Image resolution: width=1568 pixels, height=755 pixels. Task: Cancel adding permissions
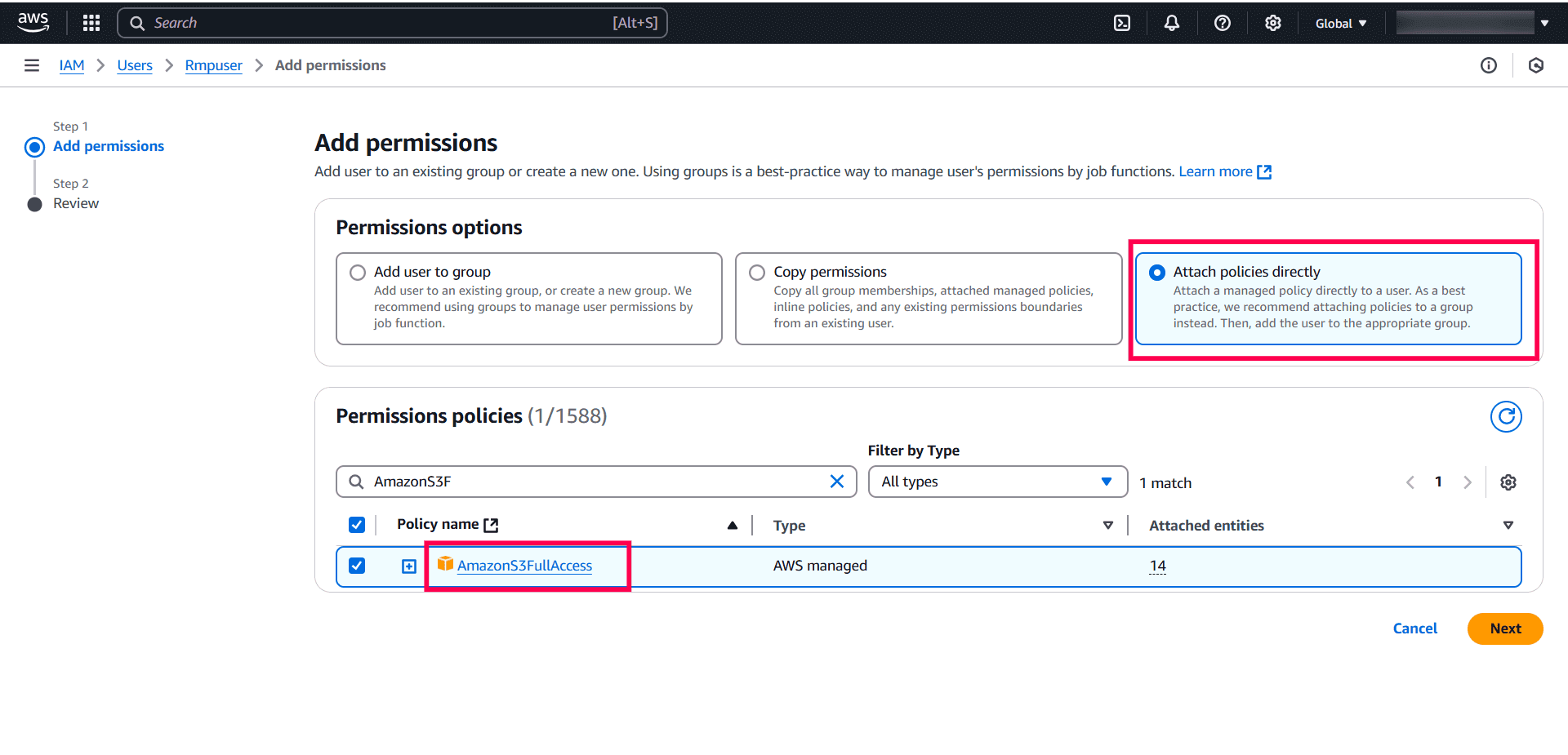pos(1414,628)
